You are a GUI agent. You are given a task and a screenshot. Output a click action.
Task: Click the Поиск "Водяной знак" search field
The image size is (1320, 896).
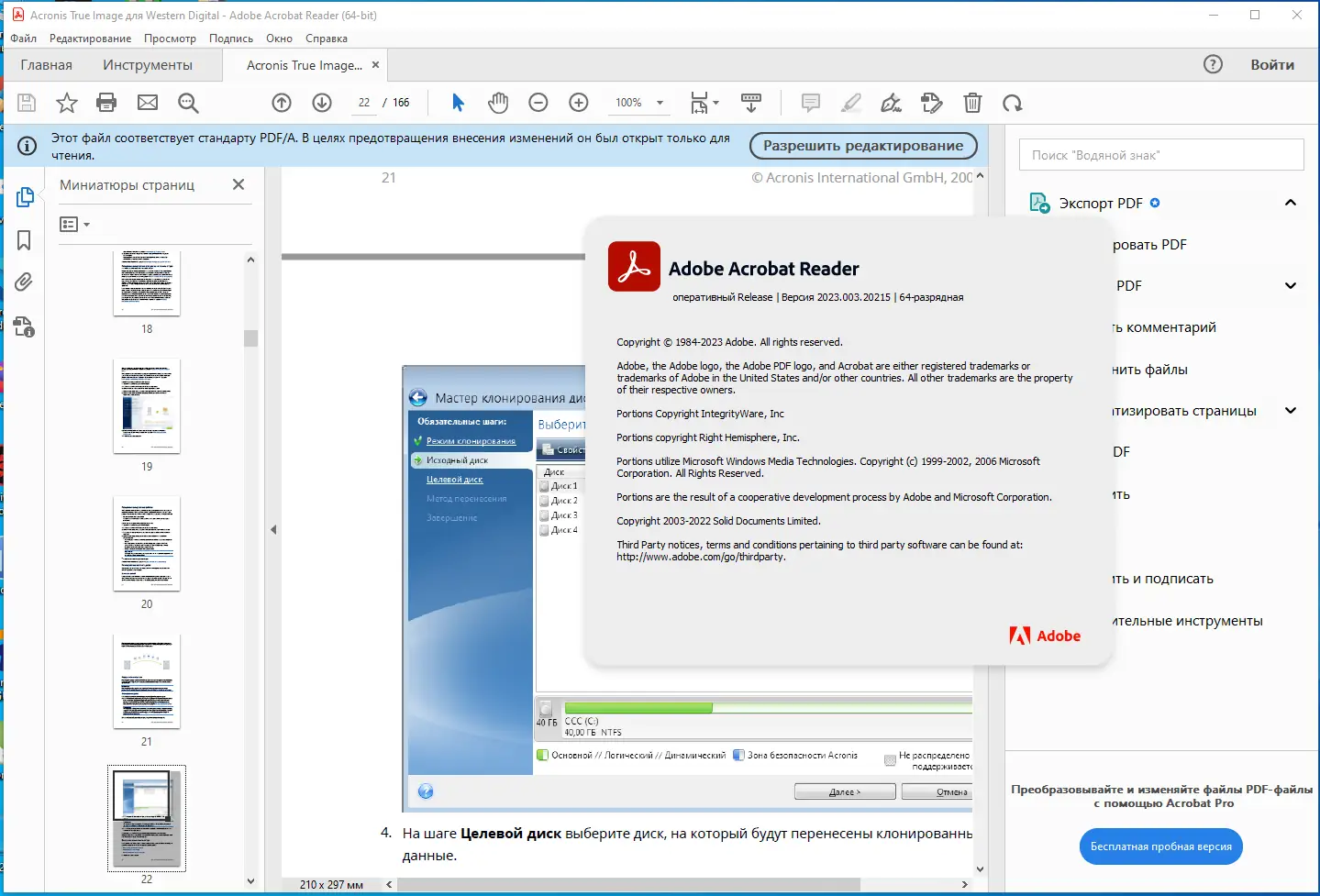click(x=1161, y=155)
